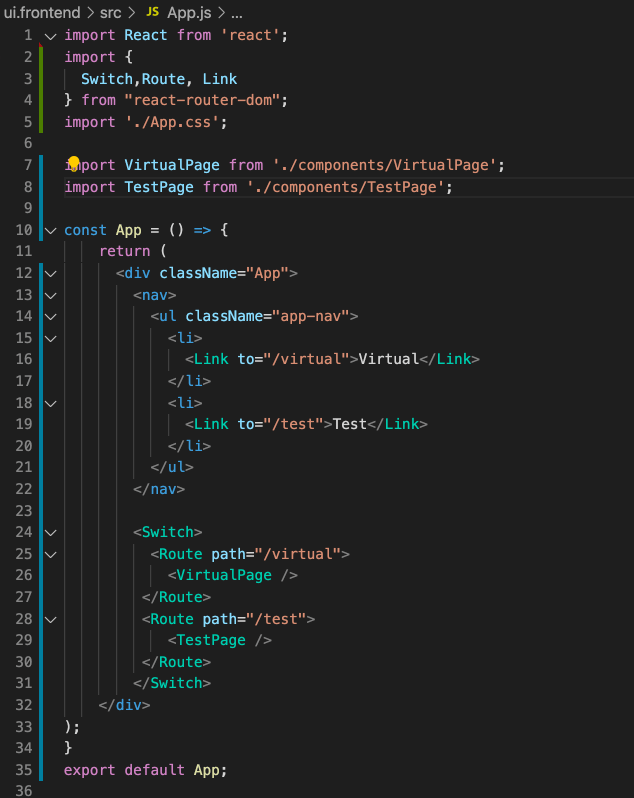Click the closing </nav> tag
The image size is (634, 798).
[159, 489]
